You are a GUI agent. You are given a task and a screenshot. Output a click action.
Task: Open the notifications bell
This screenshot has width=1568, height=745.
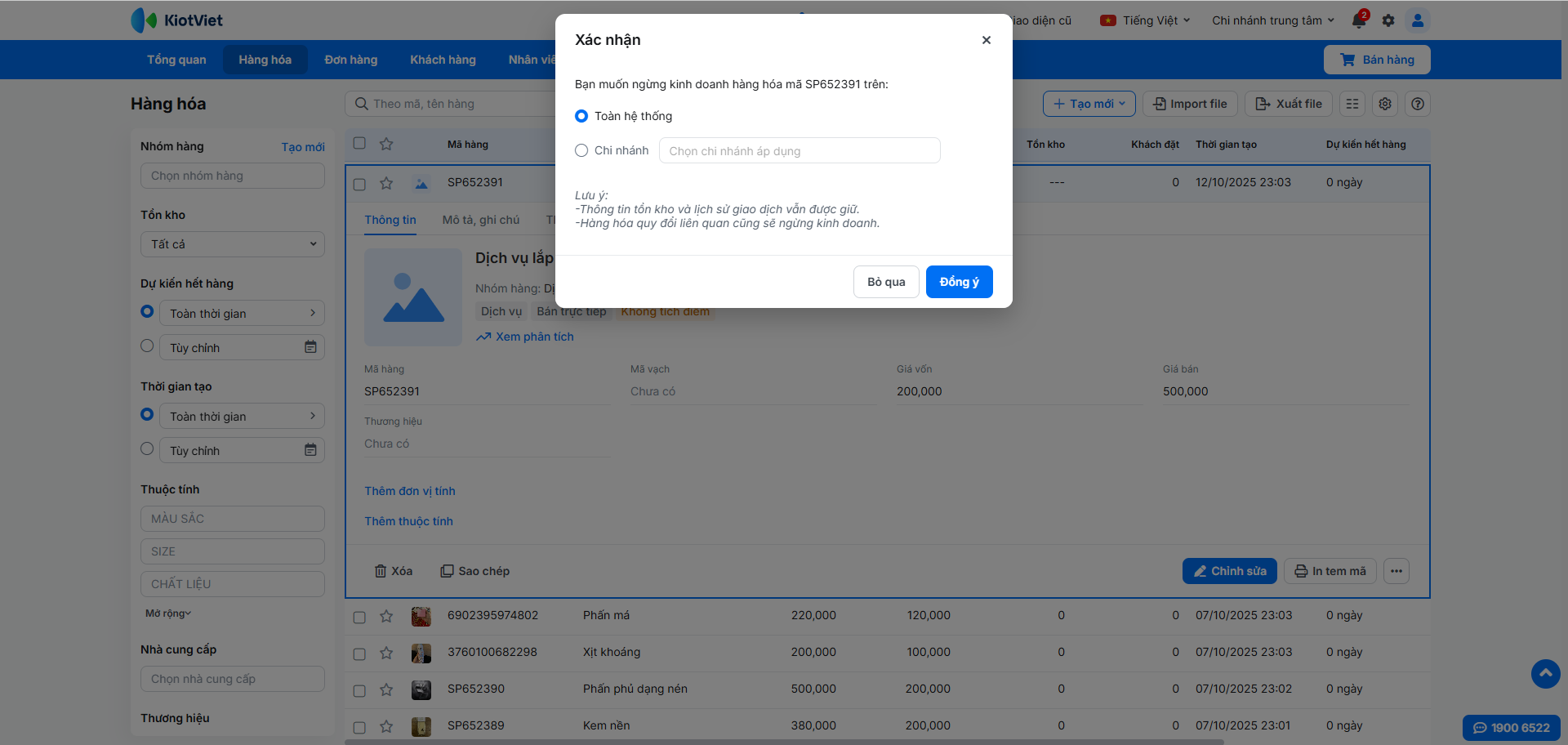pyautogui.click(x=1359, y=20)
